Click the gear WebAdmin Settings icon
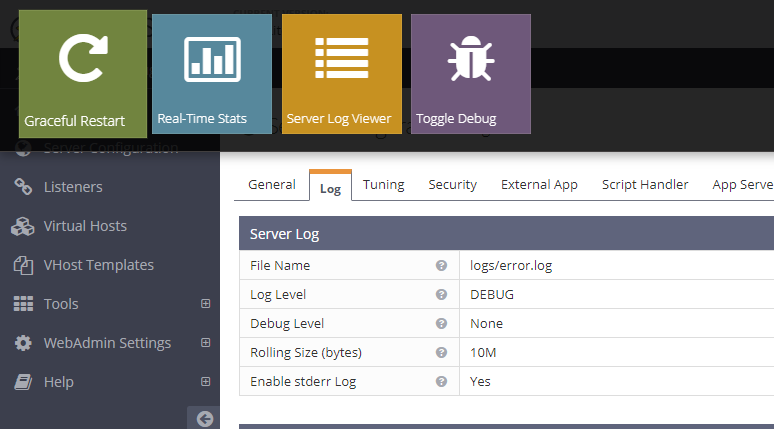Viewport: 774px width, 429px height. coord(23,343)
